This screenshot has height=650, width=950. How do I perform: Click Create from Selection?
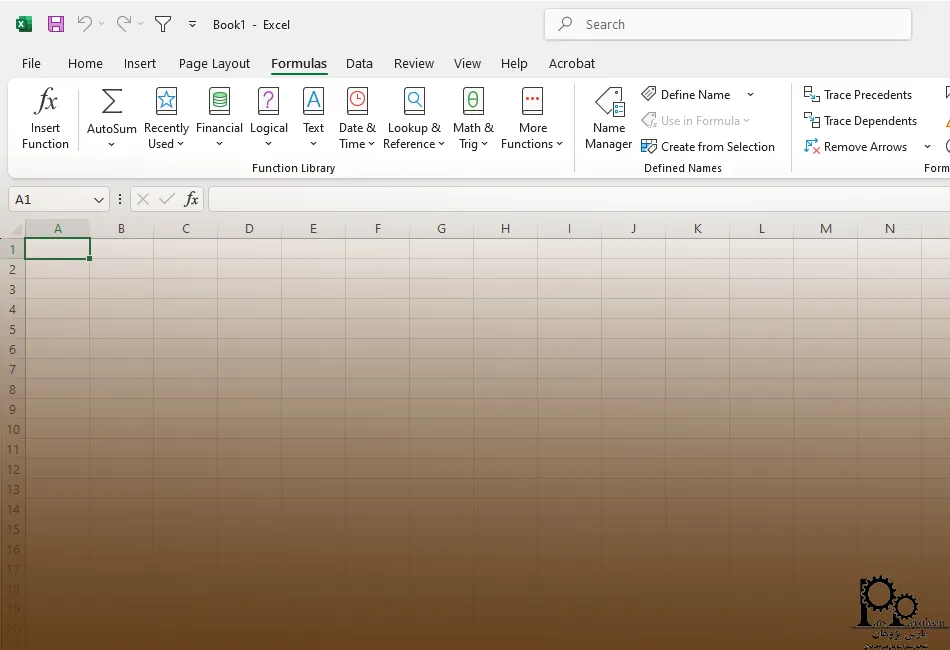click(x=708, y=147)
